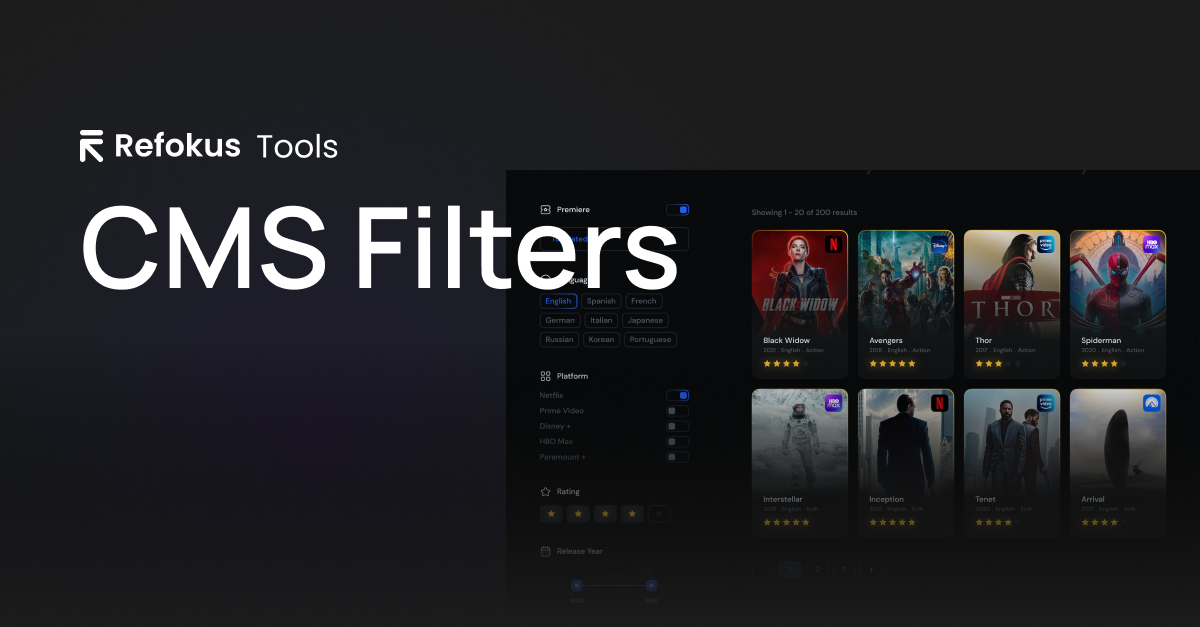Select the Japanese language filter chip
The height and width of the screenshot is (627, 1200).
tap(645, 321)
